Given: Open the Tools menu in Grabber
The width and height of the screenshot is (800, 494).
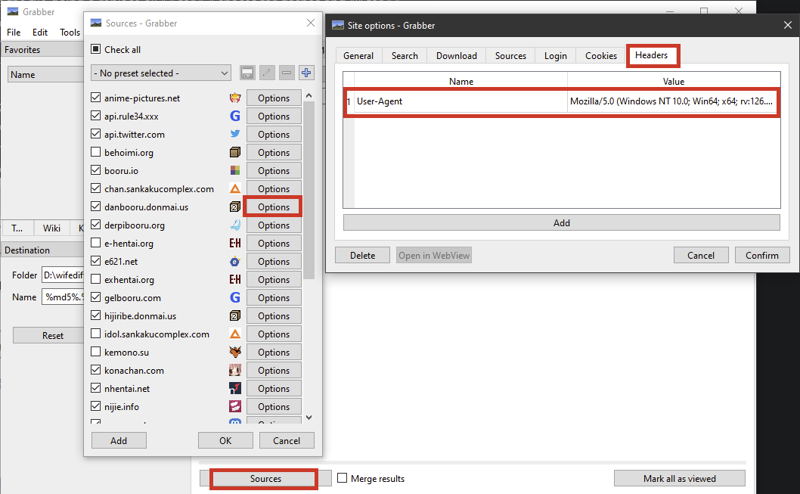Looking at the screenshot, I should 70,32.
